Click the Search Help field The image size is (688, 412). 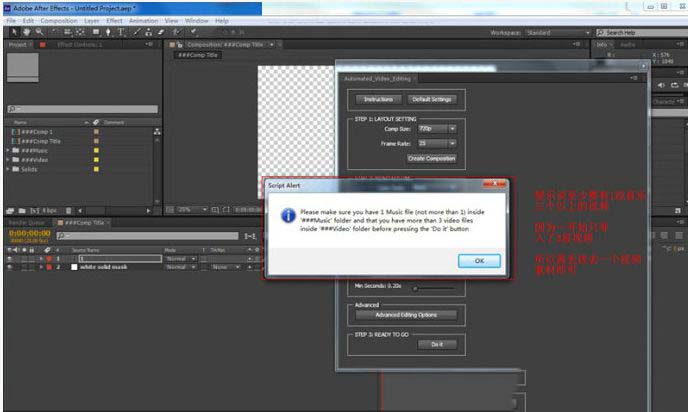(642, 33)
